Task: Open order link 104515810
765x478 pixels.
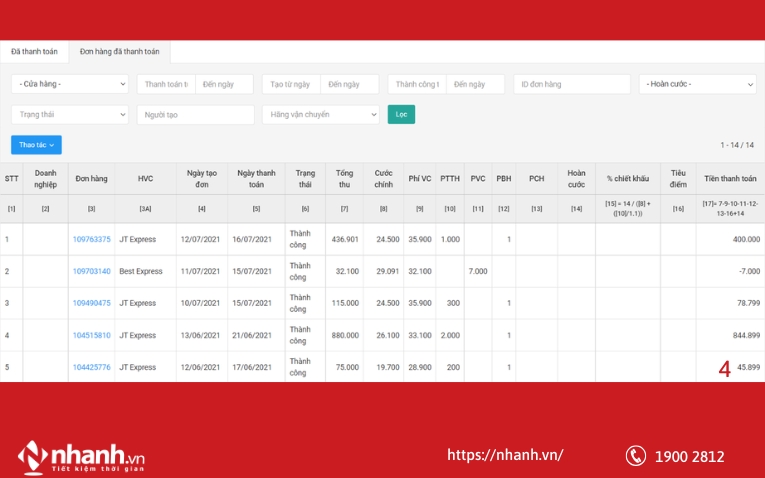Action: (92, 336)
